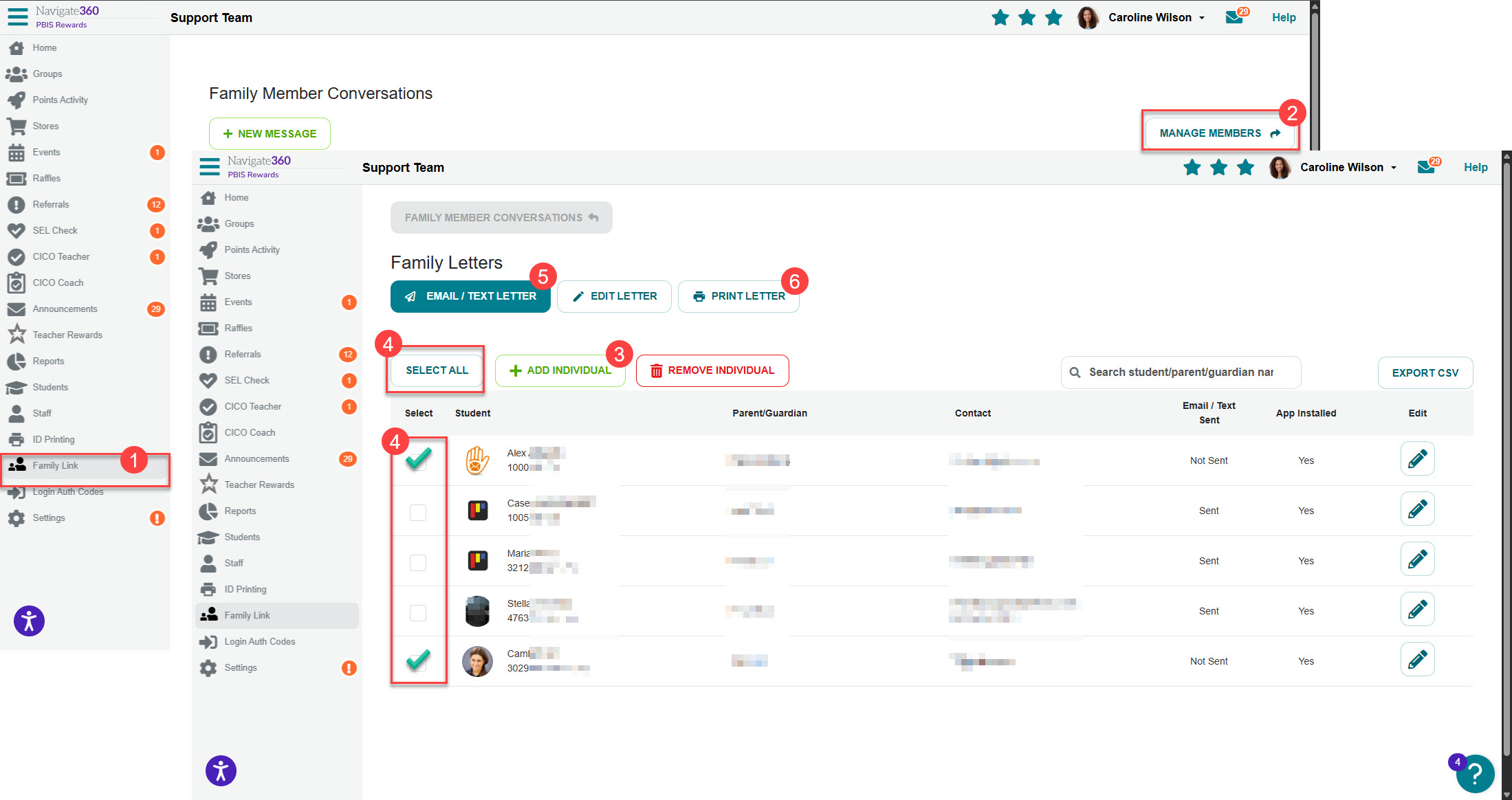Open Family Link in the left sidebar
The width and height of the screenshot is (1512, 800).
coord(56,465)
